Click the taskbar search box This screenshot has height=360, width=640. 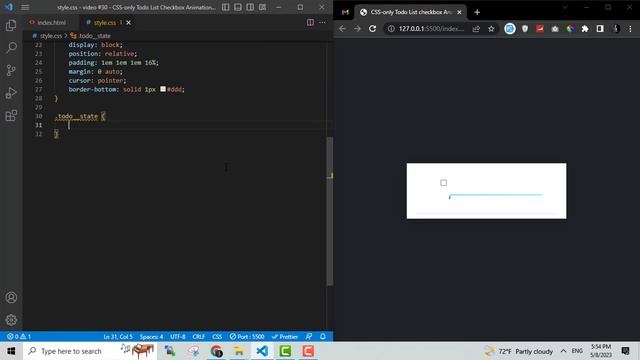click(x=90, y=351)
